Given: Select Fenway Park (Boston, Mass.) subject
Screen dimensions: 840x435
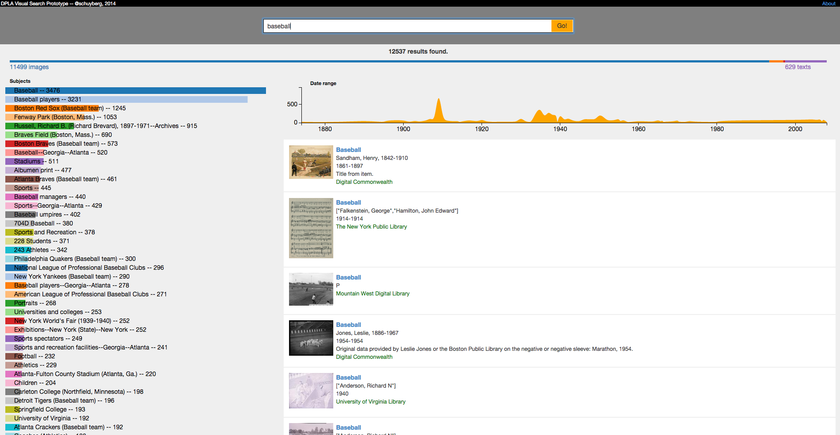Looking at the screenshot, I should pos(61,117).
